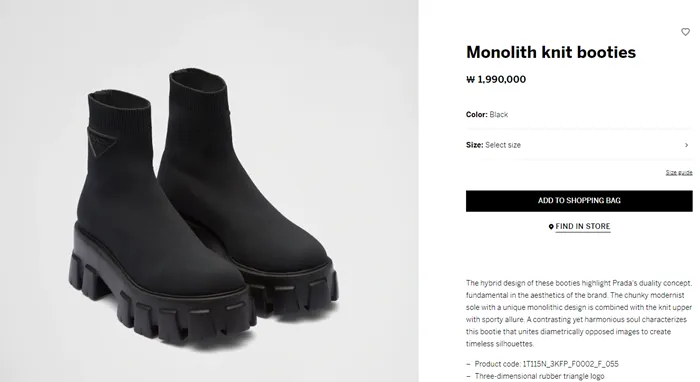Screen dimensions: 700x382
Task: Click the Add to Shopping Bag button
Action: [579, 201]
